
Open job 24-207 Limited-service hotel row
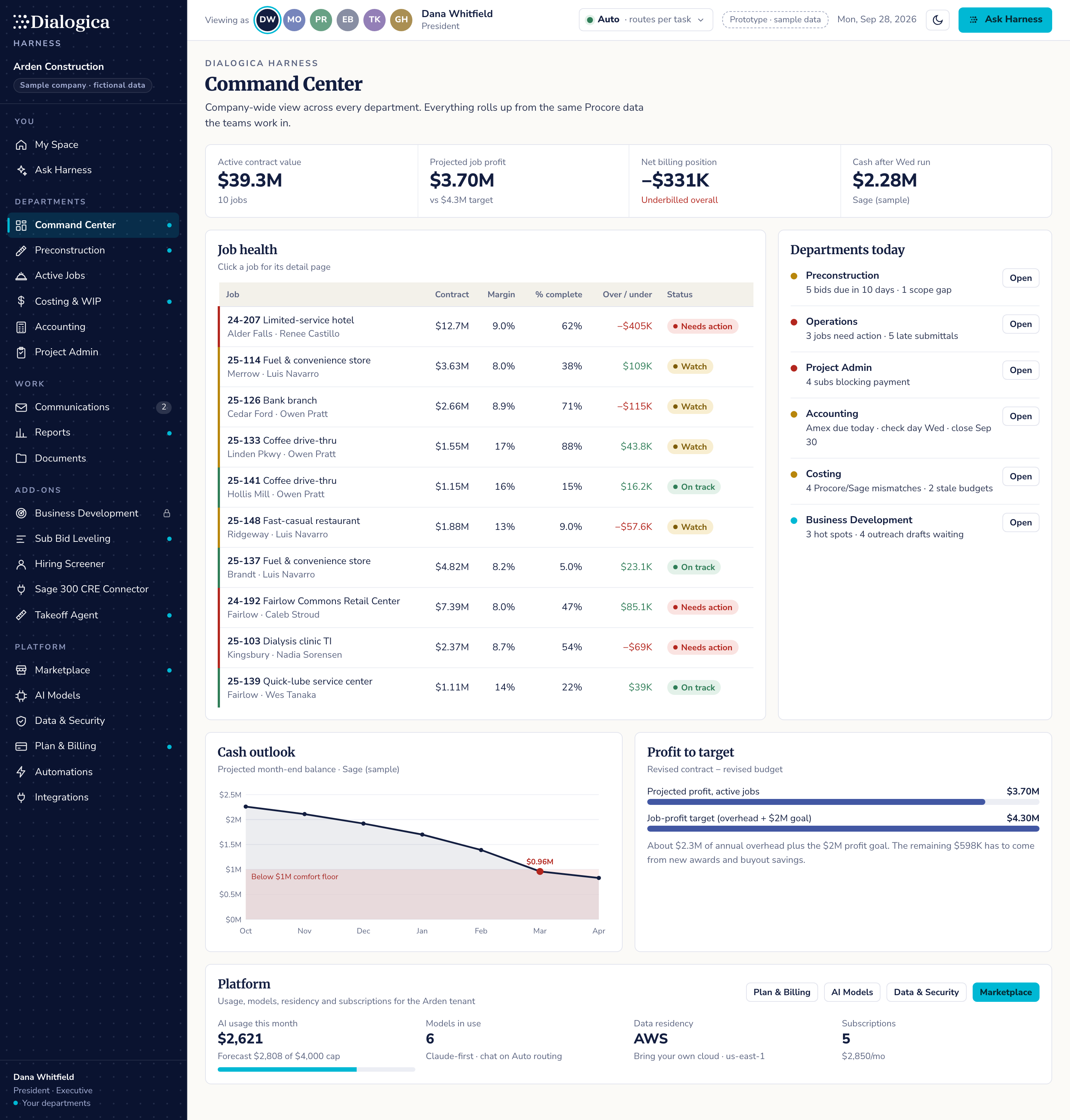coord(486,327)
